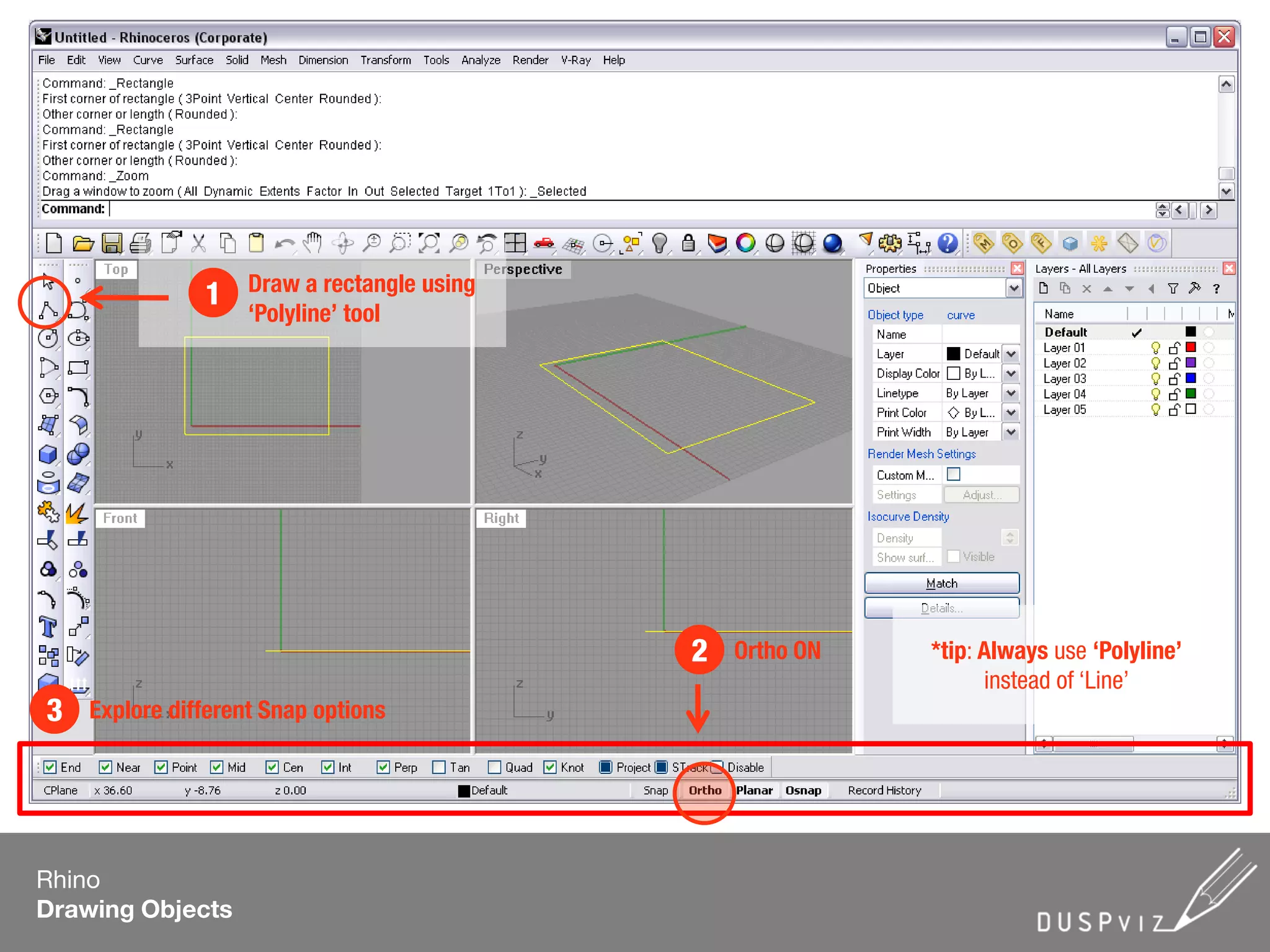The height and width of the screenshot is (952, 1270).
Task: Save the file with floppy icon
Action: pos(112,243)
